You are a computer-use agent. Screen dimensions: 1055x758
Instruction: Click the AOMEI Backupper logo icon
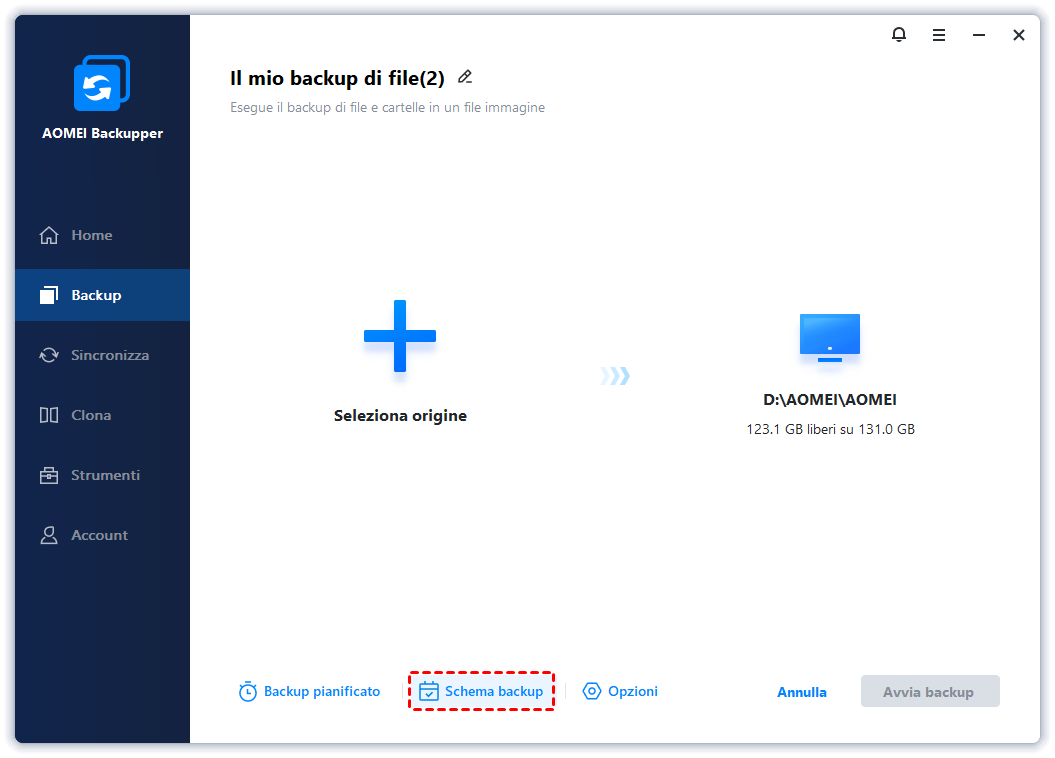102,83
